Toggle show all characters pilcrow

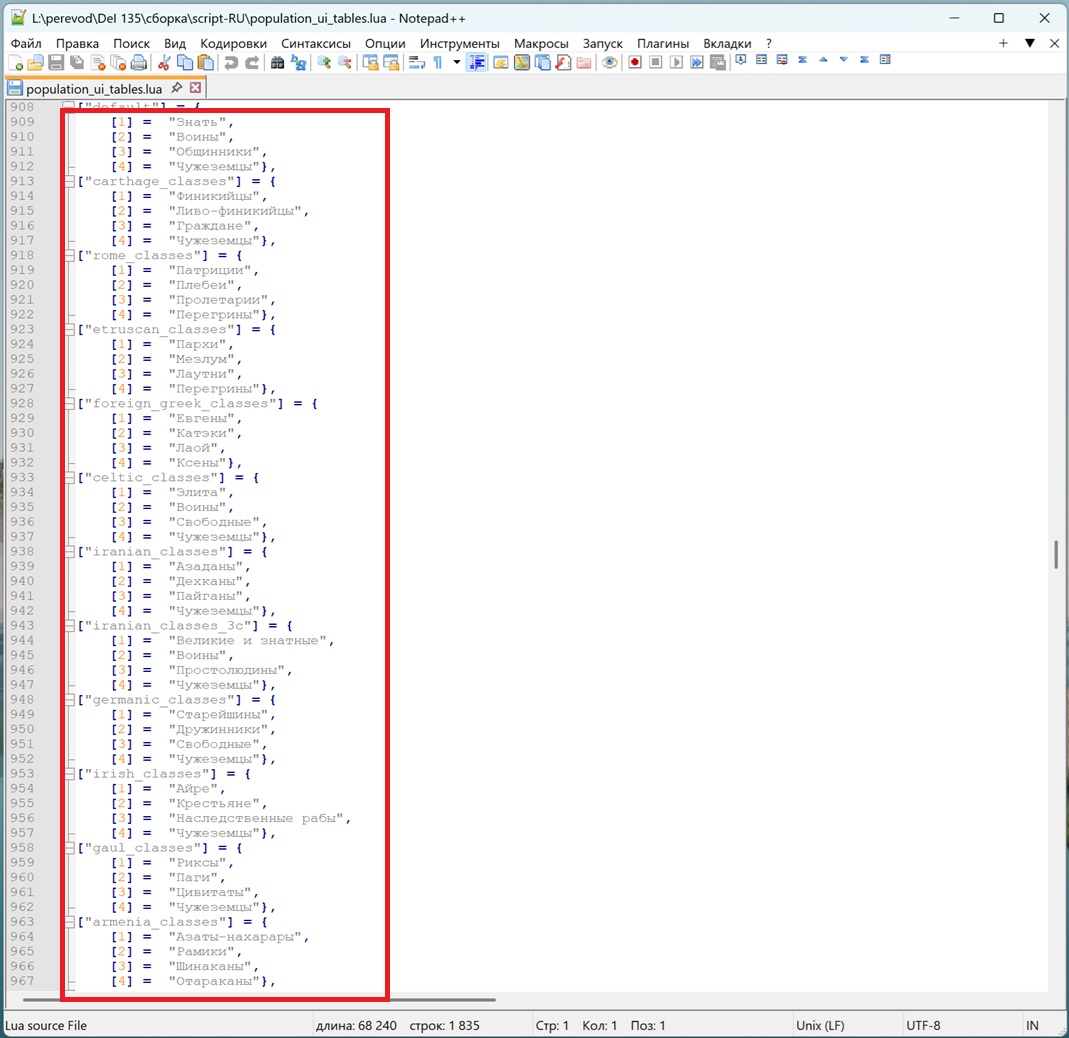438,63
